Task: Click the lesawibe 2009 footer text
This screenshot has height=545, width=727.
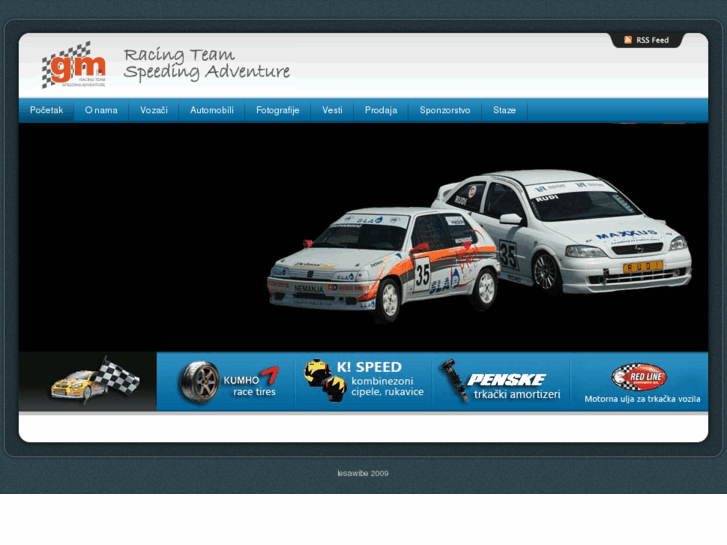Action: click(363, 473)
